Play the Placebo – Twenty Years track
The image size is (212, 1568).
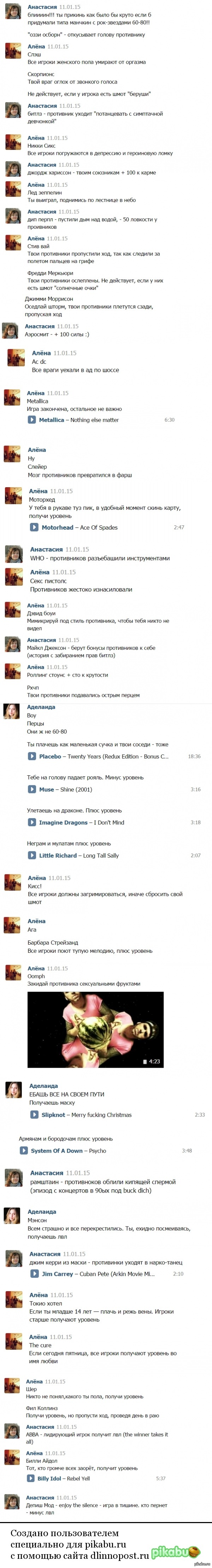[32, 757]
